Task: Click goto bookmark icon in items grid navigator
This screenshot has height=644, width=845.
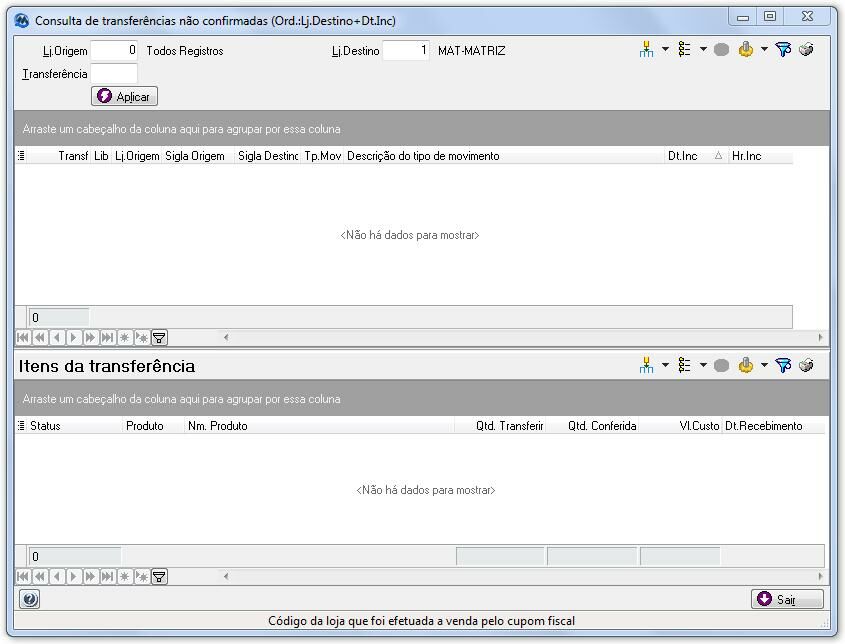Action: pos(142,577)
